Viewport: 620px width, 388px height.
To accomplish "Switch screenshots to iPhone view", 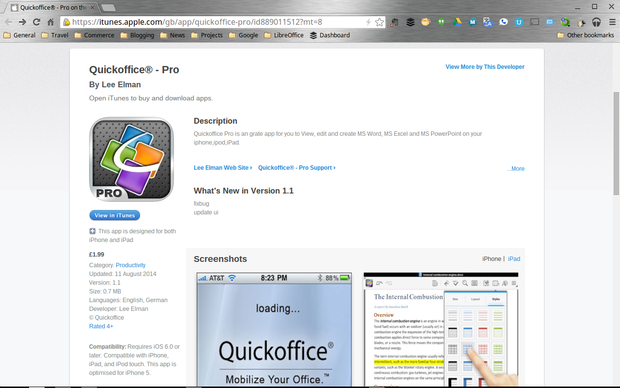I will 491,259.
